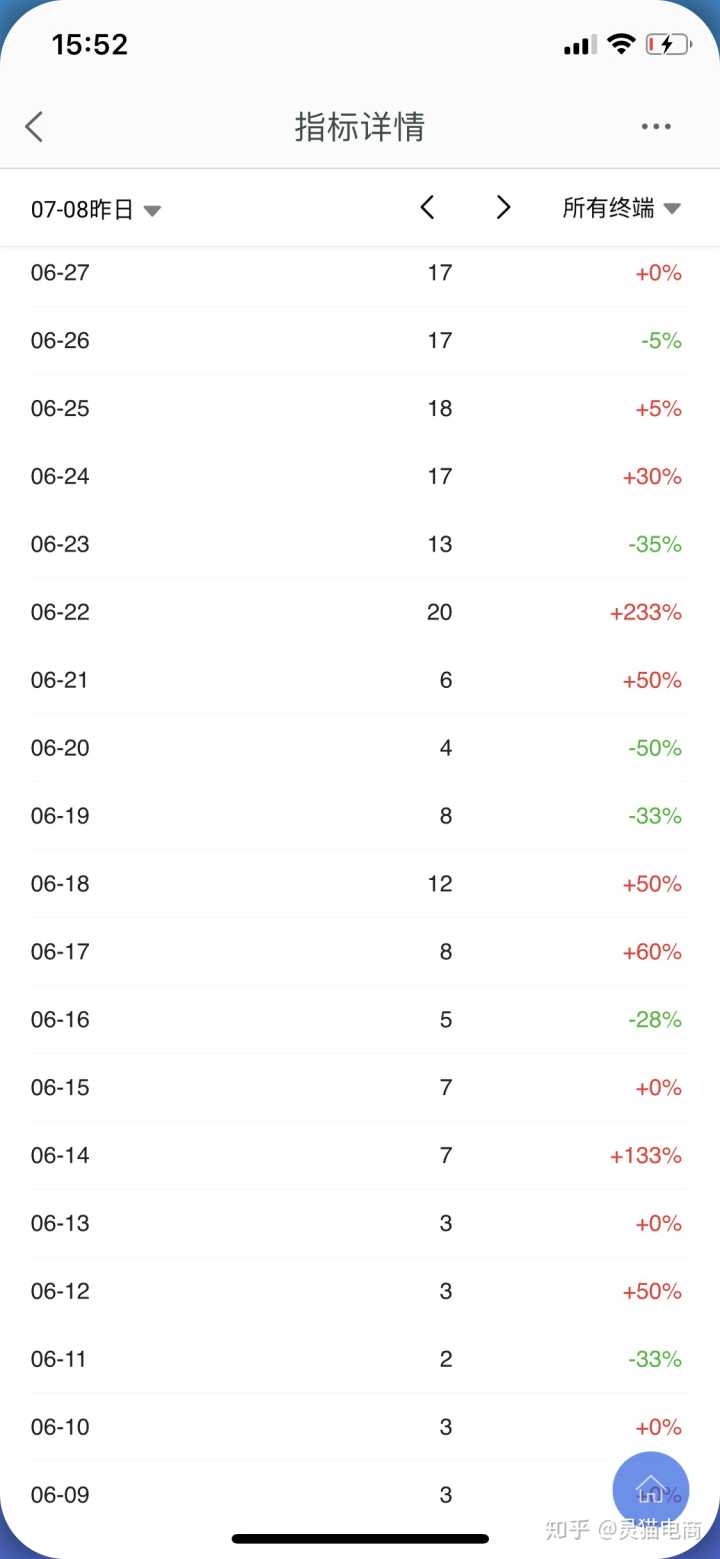Tap the 指标详情 page title
The height and width of the screenshot is (1559, 720).
[x=360, y=127]
